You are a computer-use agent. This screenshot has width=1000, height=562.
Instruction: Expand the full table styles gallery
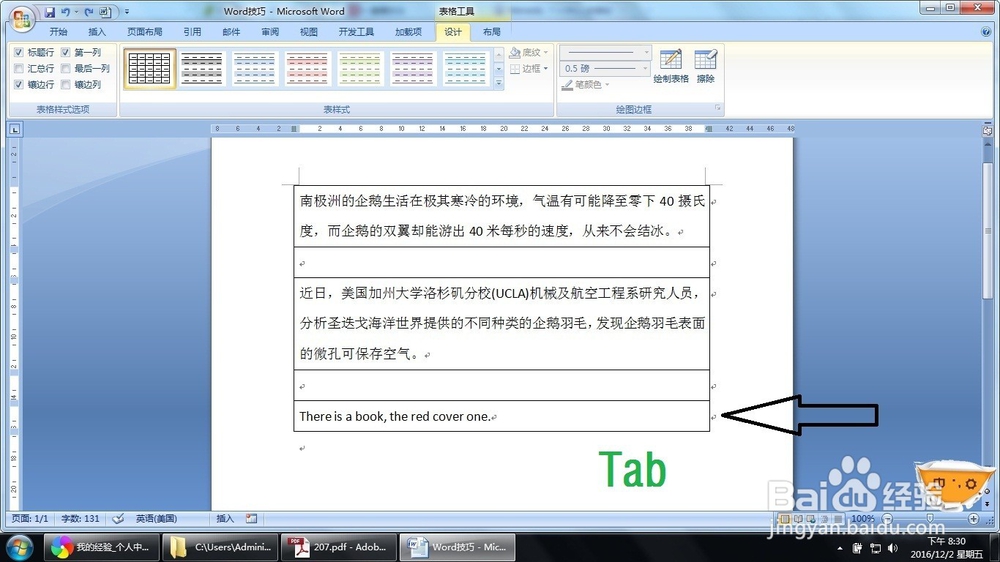coord(499,83)
